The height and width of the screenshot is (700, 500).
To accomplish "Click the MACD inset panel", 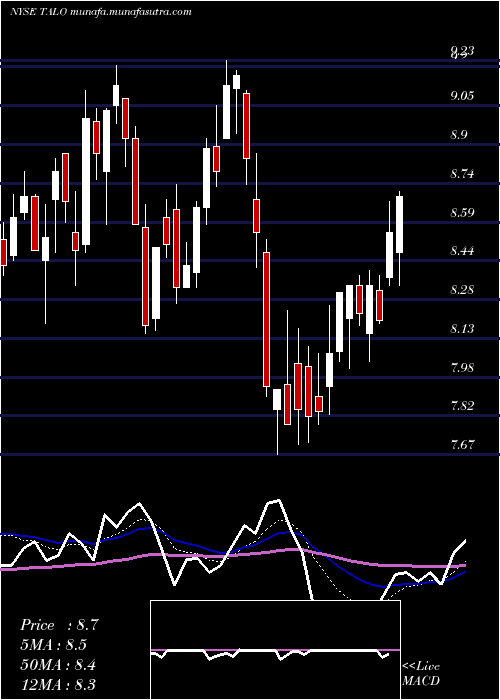I will [x=275, y=650].
